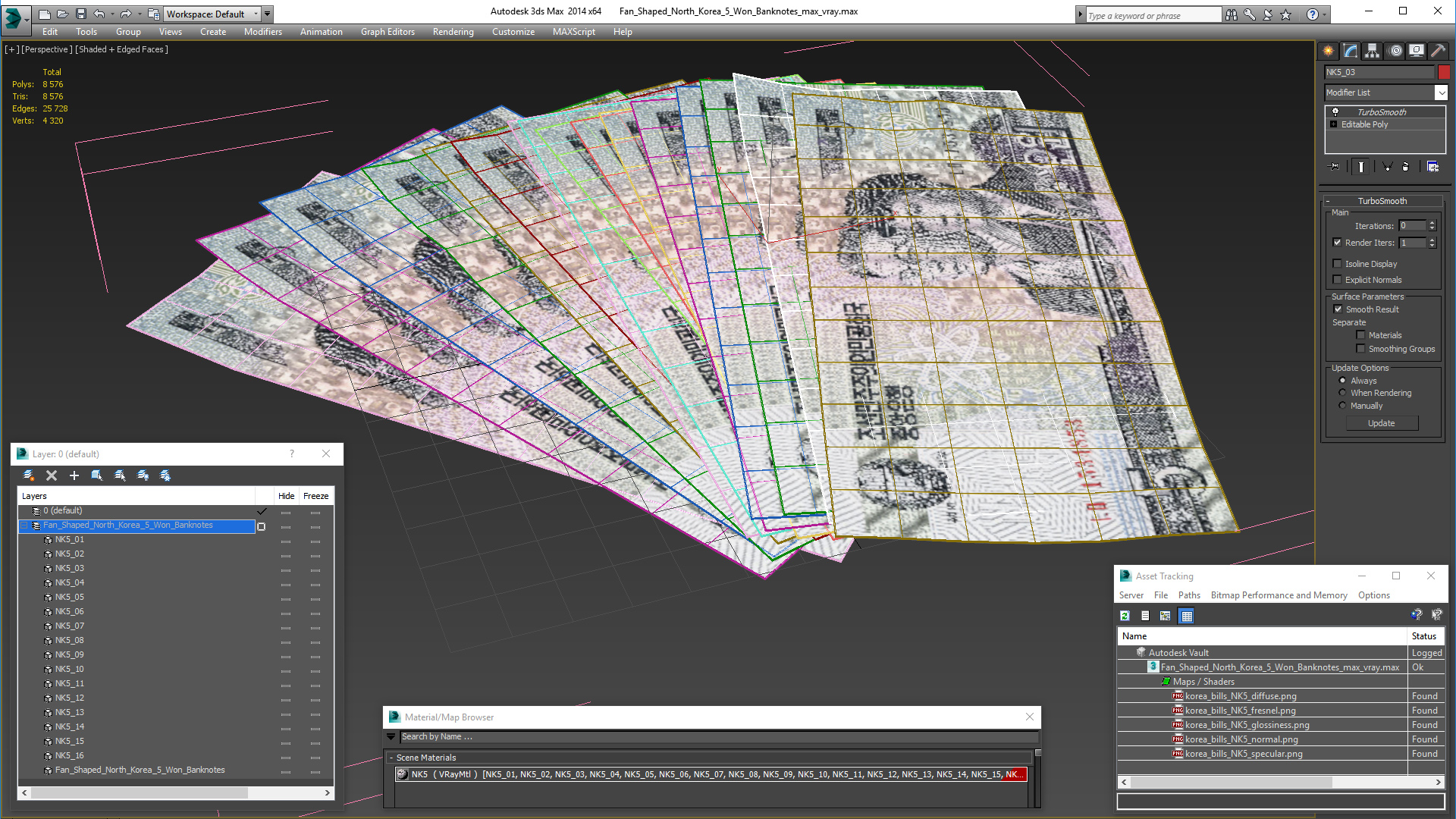Open the Create command panel tab
The image size is (1456, 819).
[1329, 51]
